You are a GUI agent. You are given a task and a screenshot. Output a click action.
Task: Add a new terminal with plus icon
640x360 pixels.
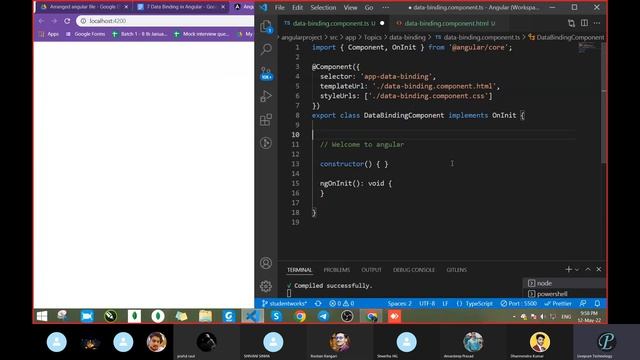point(569,269)
